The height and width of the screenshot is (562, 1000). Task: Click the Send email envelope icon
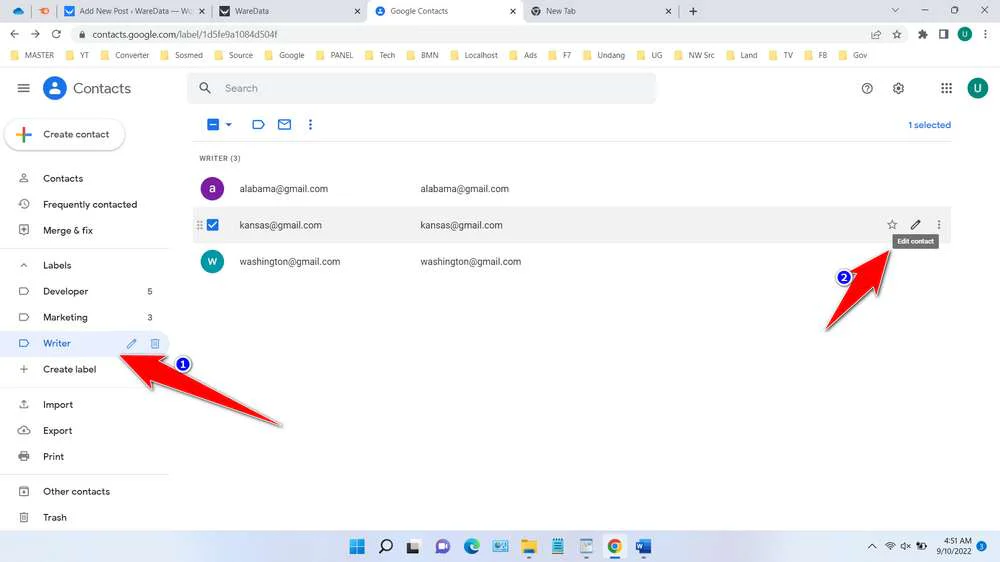[284, 125]
